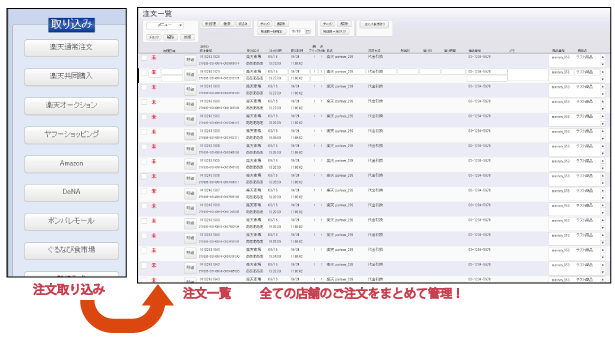Viewport: 615px width, 360px height.
Task: Click down arrow of first row's product list
Action: (603, 64)
